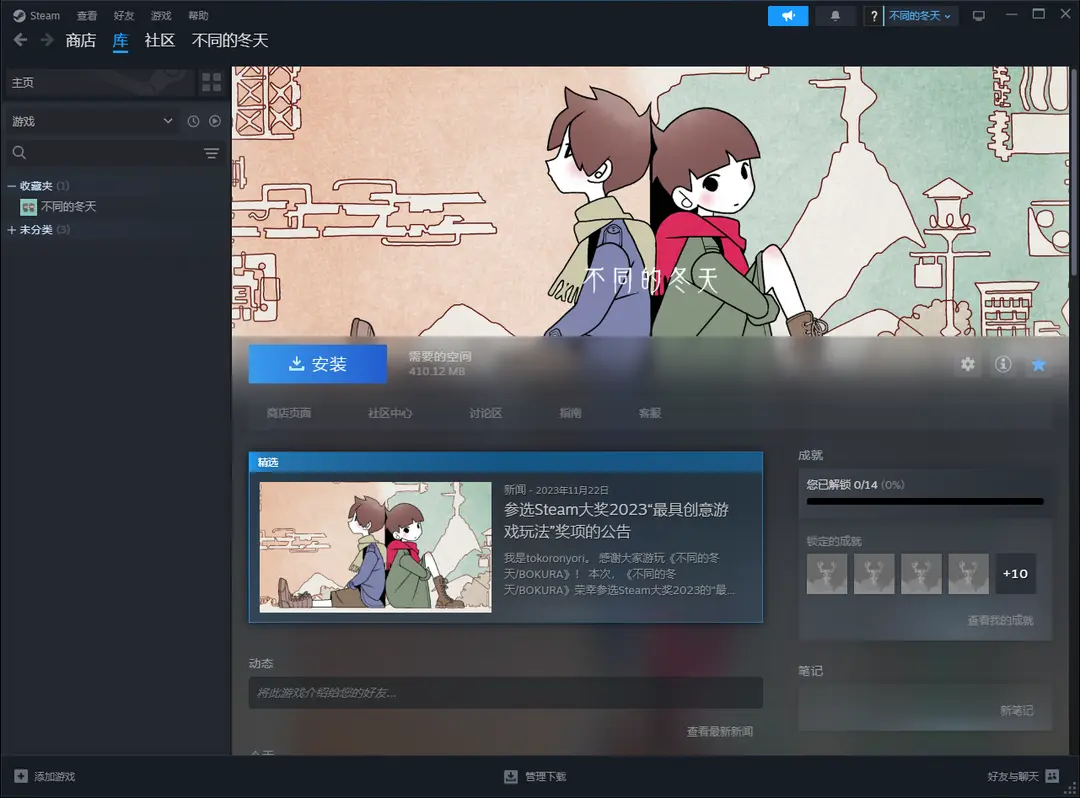Go back with the left arrow
Screen dimensions: 1080x798
[x=21, y=40]
